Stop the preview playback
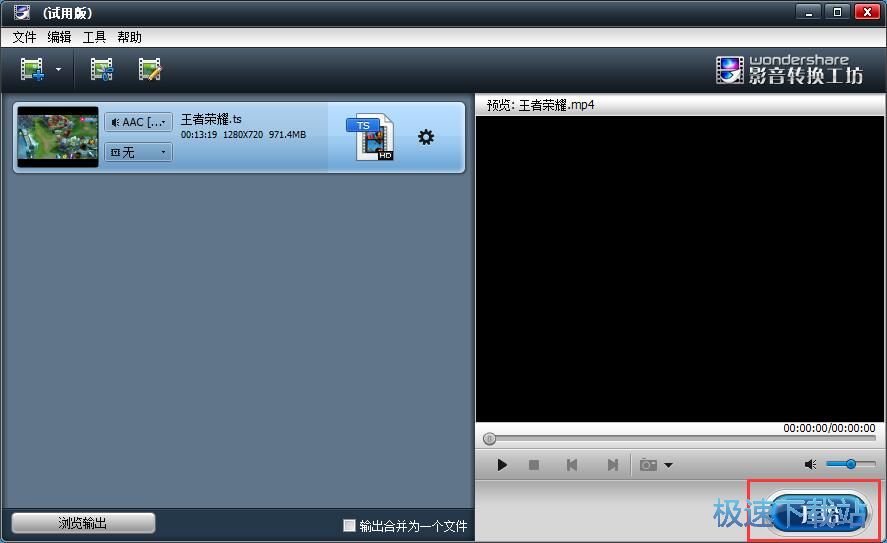This screenshot has height=543, width=887. [x=534, y=465]
